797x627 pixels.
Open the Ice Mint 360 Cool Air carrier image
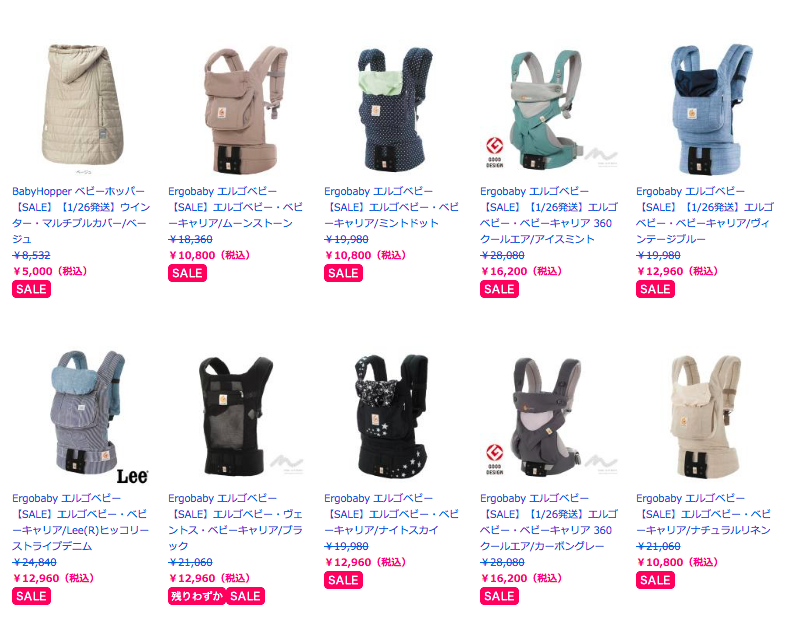(544, 109)
